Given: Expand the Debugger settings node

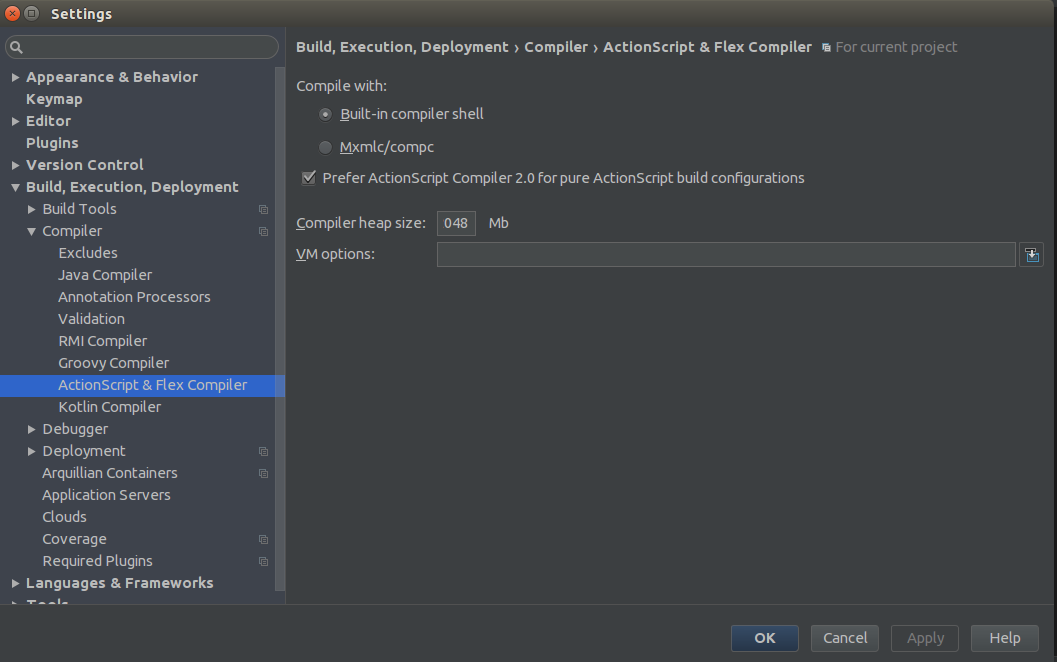Looking at the screenshot, I should pos(32,429).
